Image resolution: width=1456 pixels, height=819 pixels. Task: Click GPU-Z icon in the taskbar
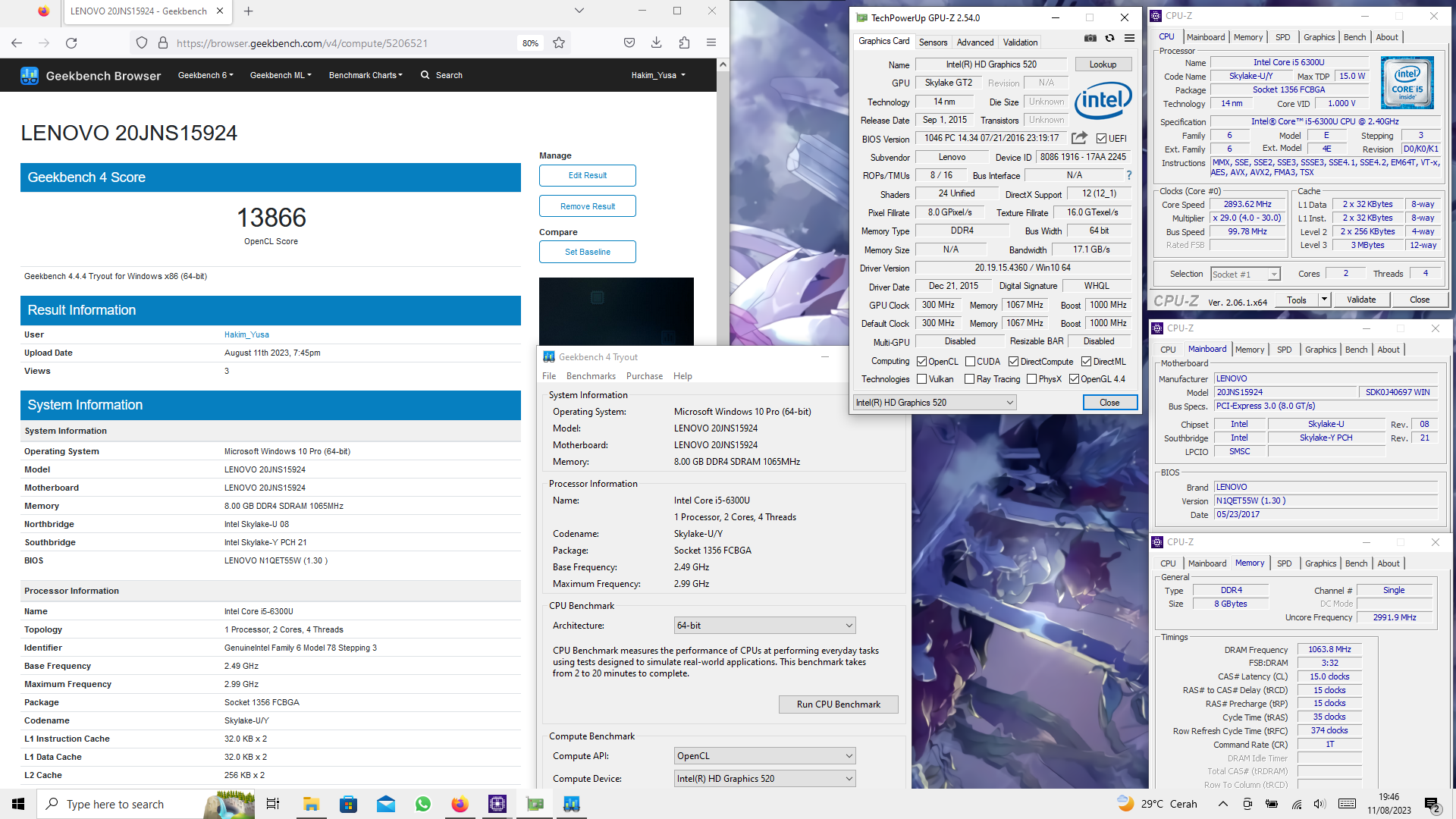click(x=535, y=804)
